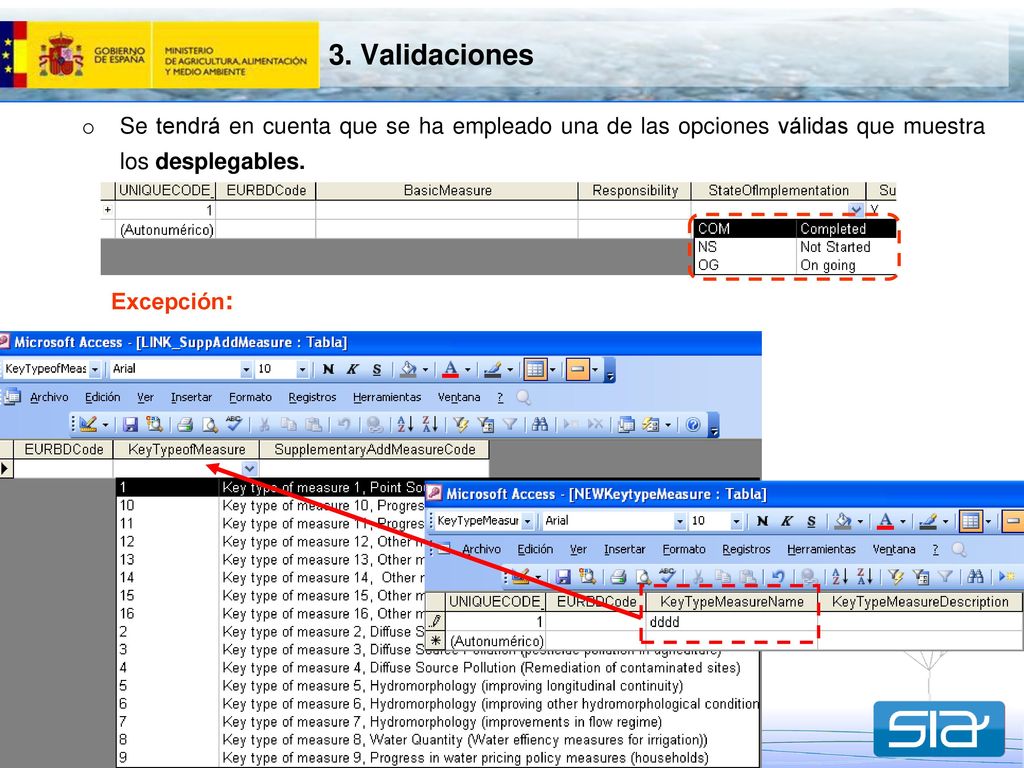
Task: Run spelling check in LINK_SuppAddMeasure toolbar
Action: tap(234, 424)
